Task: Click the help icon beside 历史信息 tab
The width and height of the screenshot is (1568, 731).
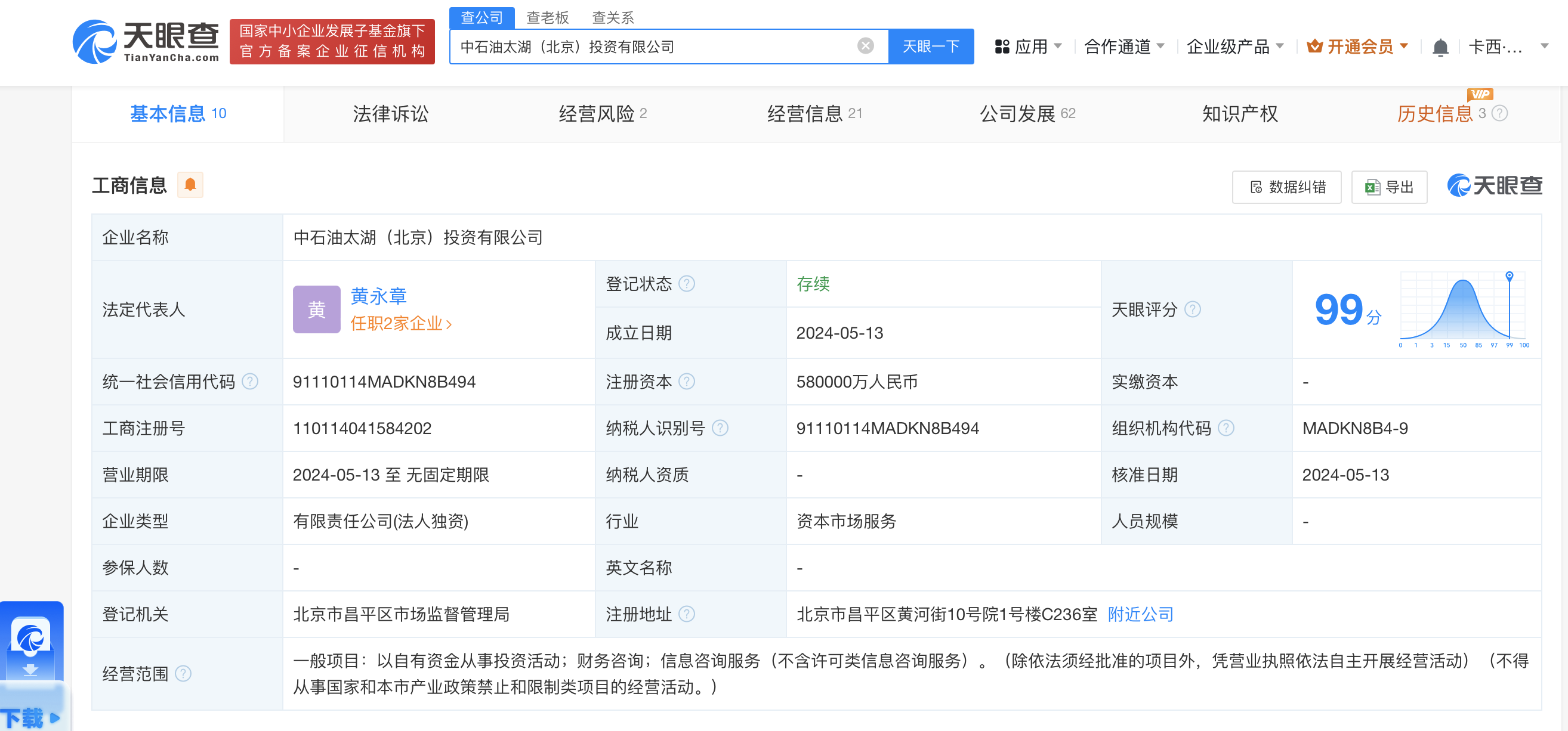Action: [x=1500, y=114]
